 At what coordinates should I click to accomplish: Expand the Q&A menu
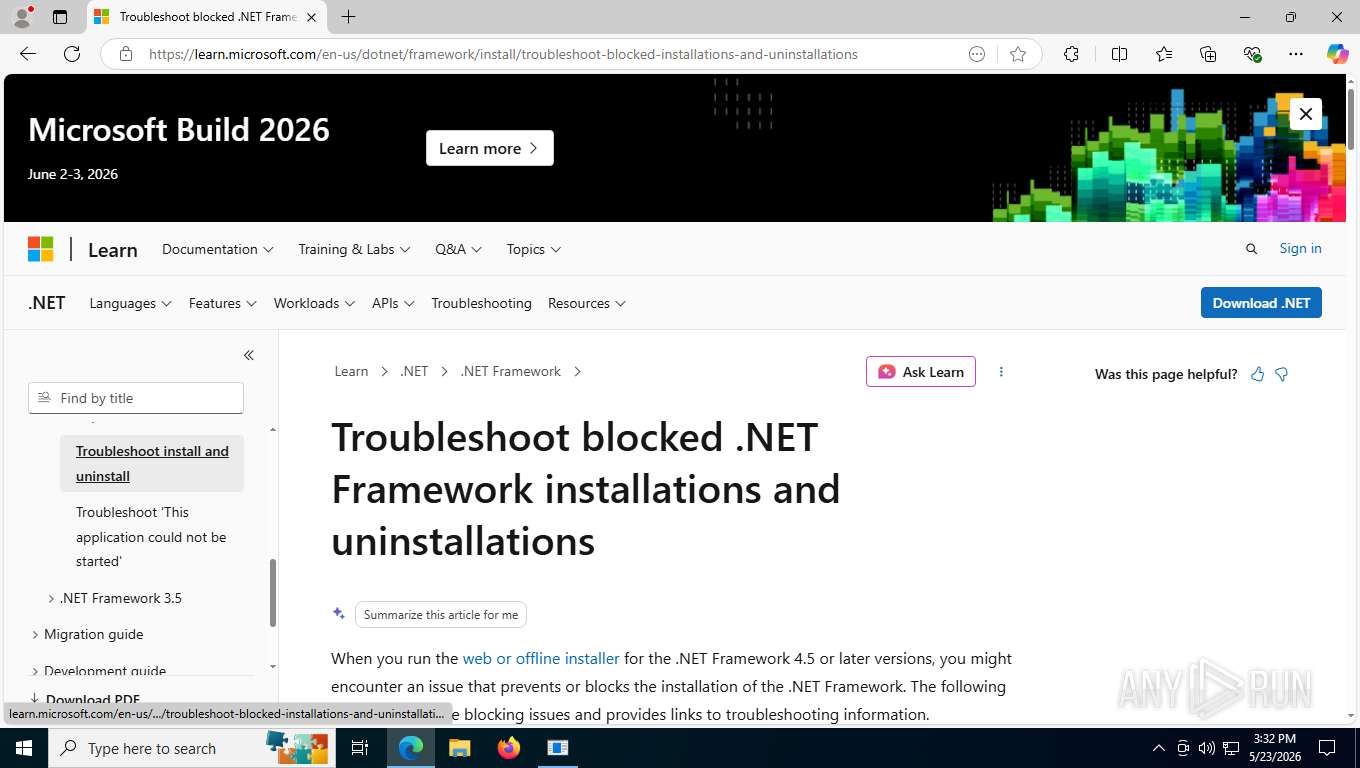(458, 249)
